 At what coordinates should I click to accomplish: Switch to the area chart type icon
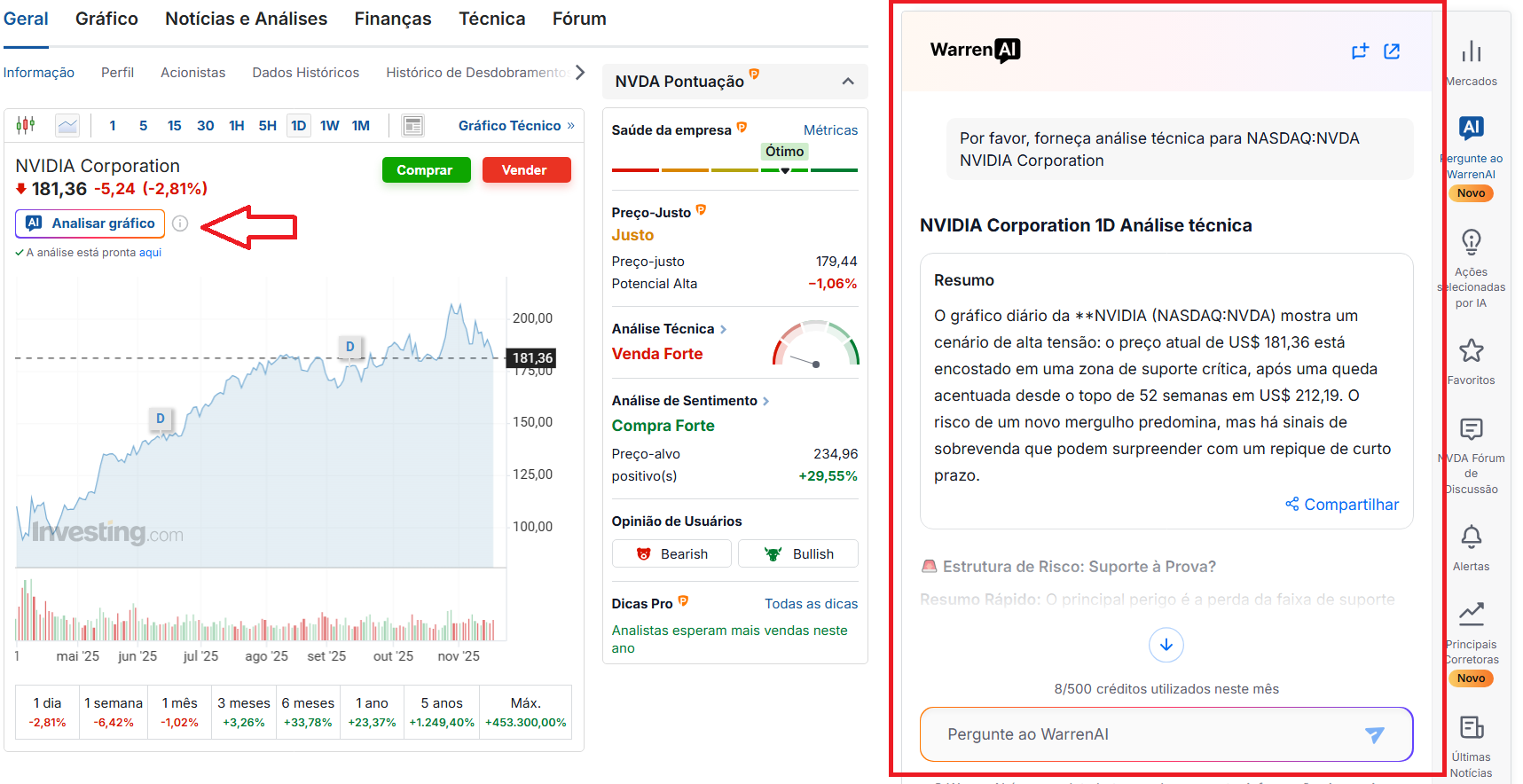pyautogui.click(x=67, y=125)
